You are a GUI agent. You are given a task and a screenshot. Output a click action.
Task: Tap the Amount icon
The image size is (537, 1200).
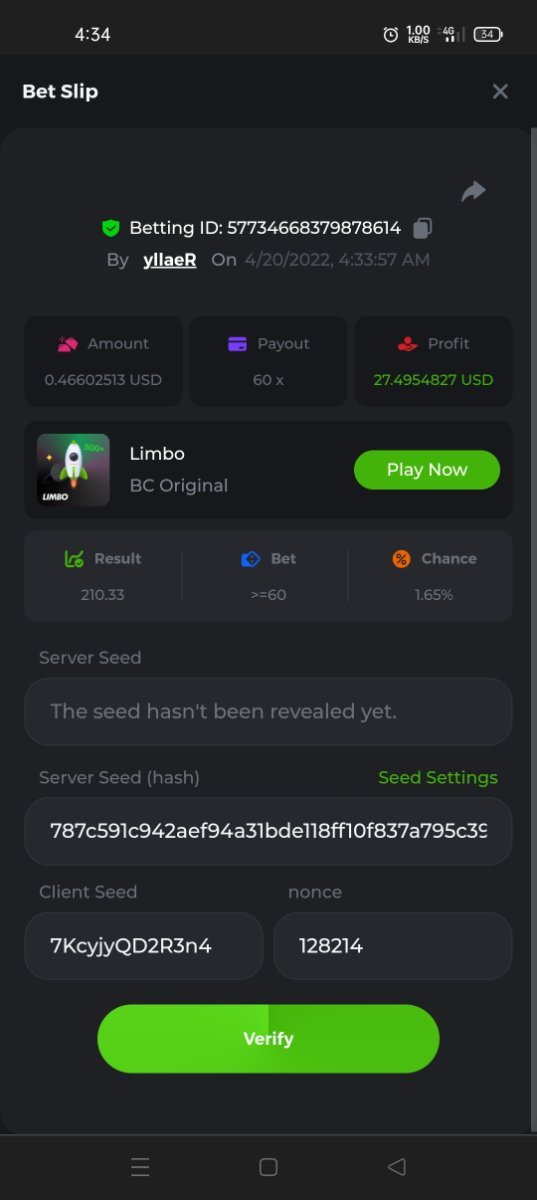67,343
